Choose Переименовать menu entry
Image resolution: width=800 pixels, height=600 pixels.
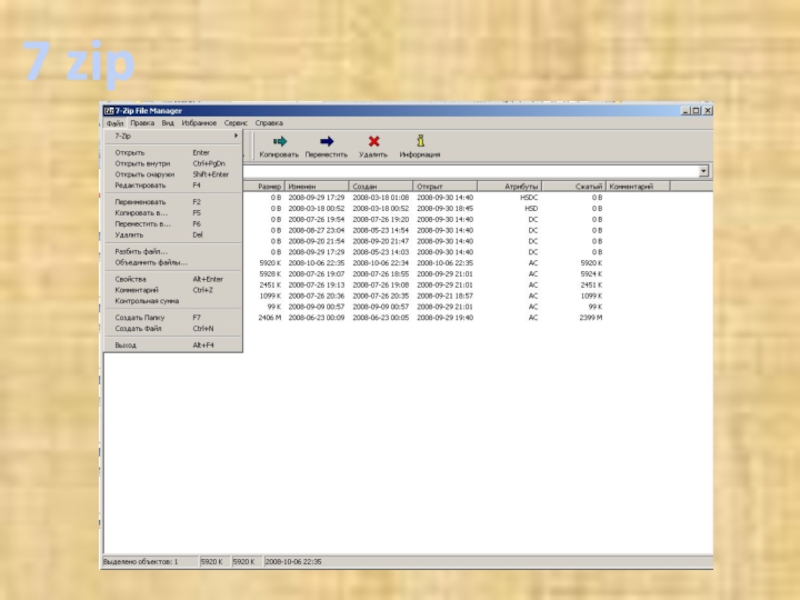click(x=173, y=202)
